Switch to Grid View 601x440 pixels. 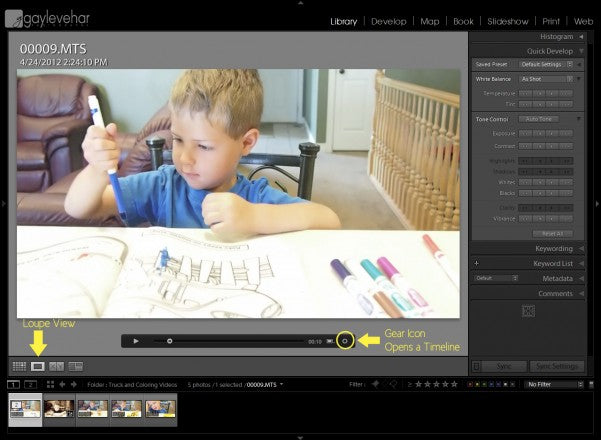click(x=19, y=367)
